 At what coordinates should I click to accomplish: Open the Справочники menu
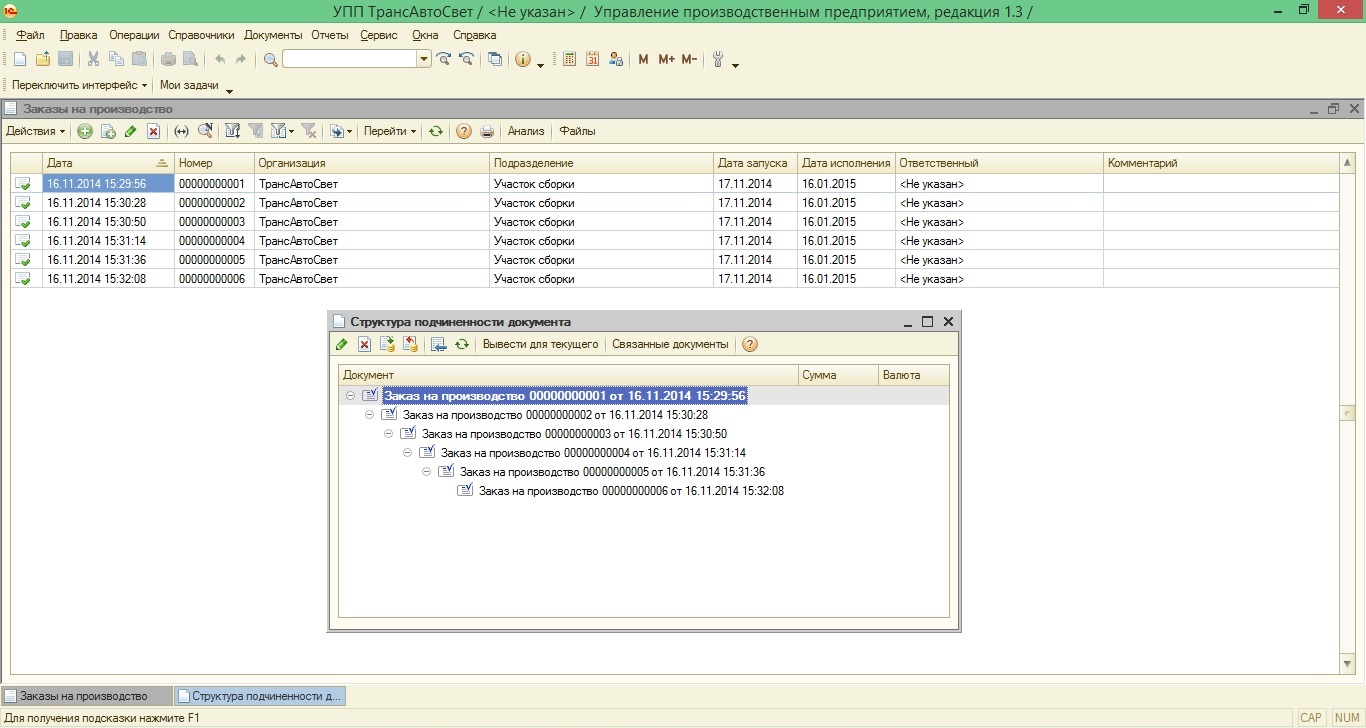[200, 35]
